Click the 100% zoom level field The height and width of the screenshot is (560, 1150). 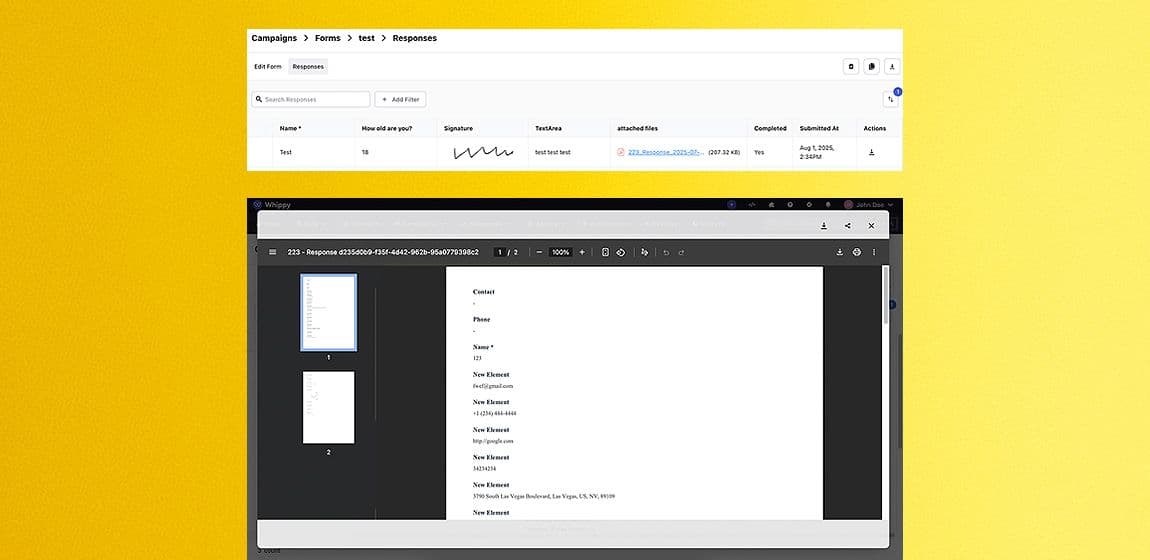coord(561,252)
